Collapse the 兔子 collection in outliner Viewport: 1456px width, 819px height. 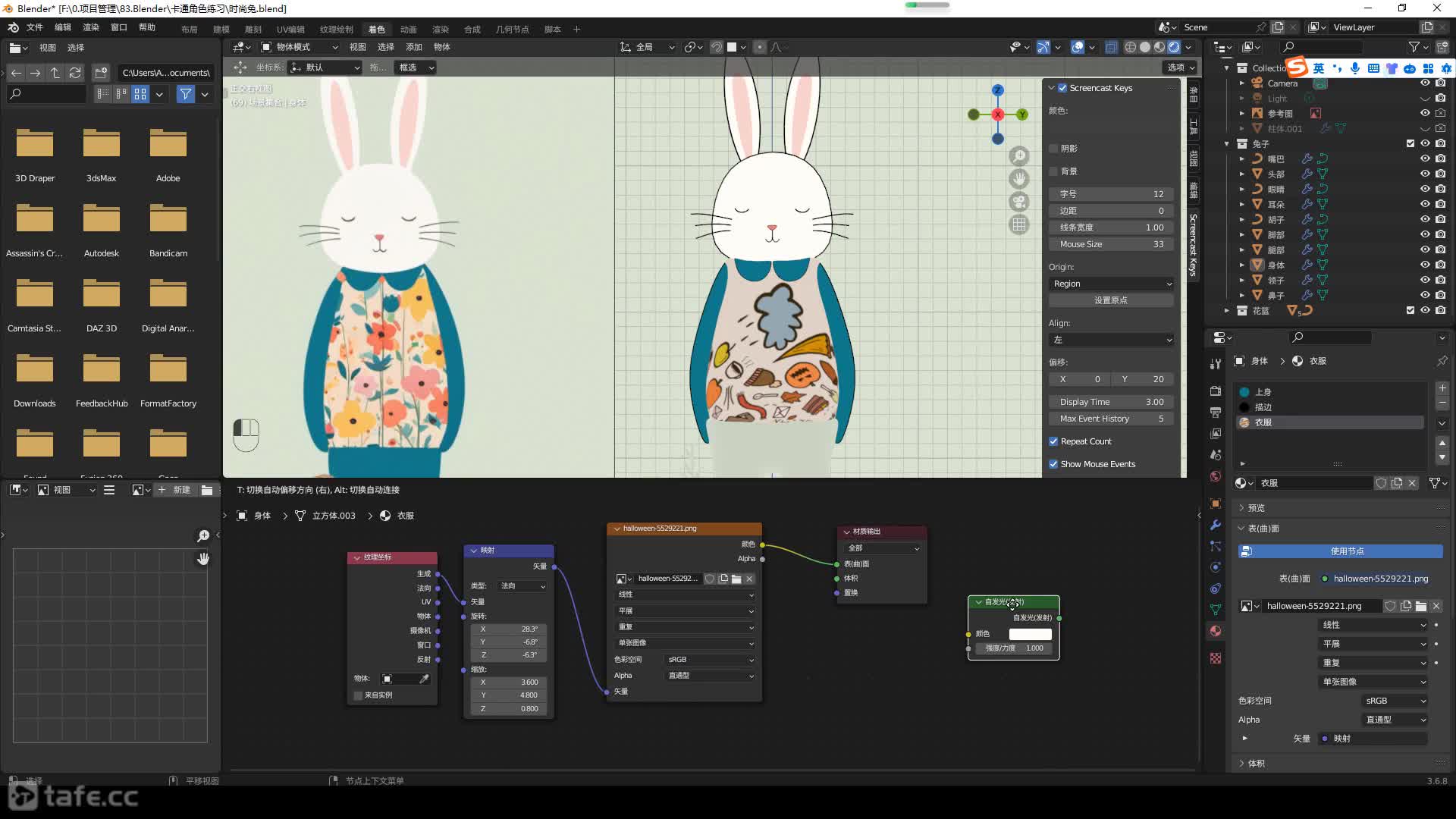tap(1227, 143)
